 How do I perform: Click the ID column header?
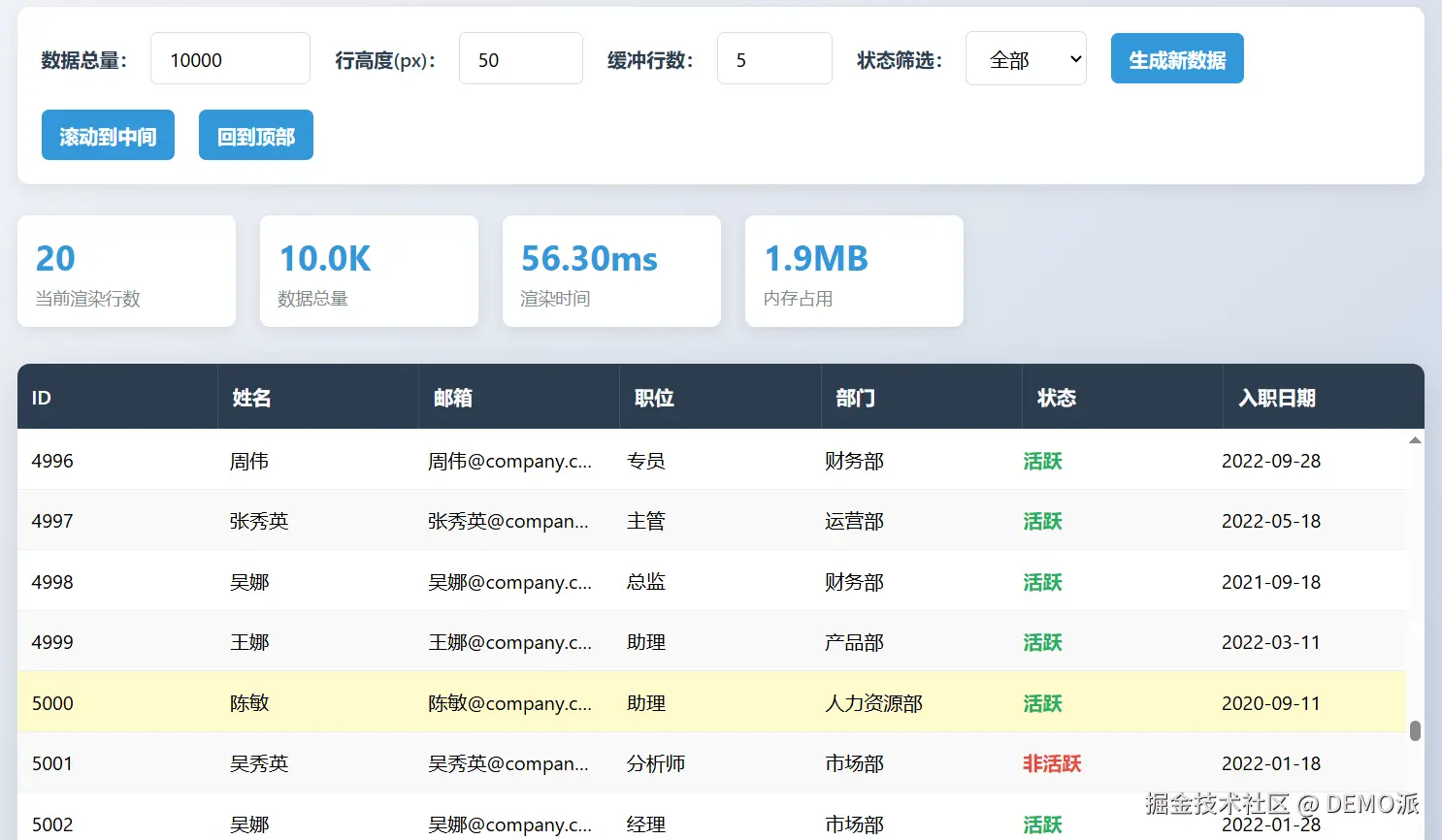pyautogui.click(x=117, y=397)
